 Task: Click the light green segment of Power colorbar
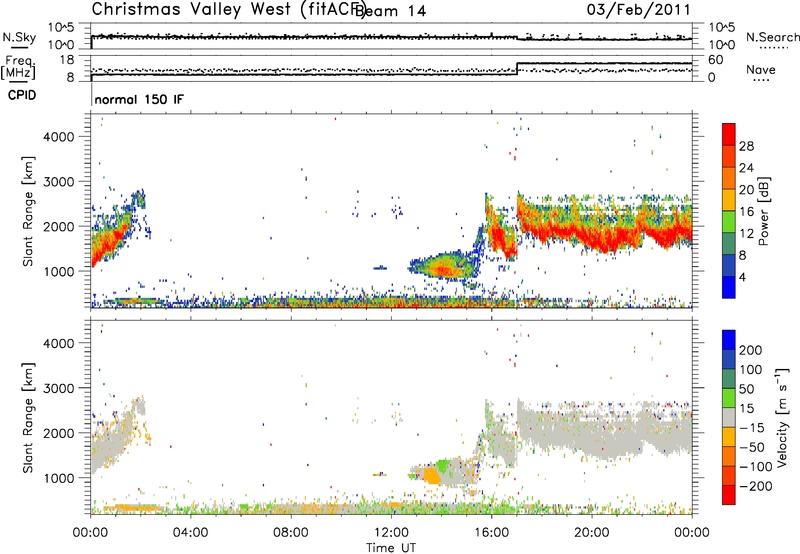(x=729, y=222)
